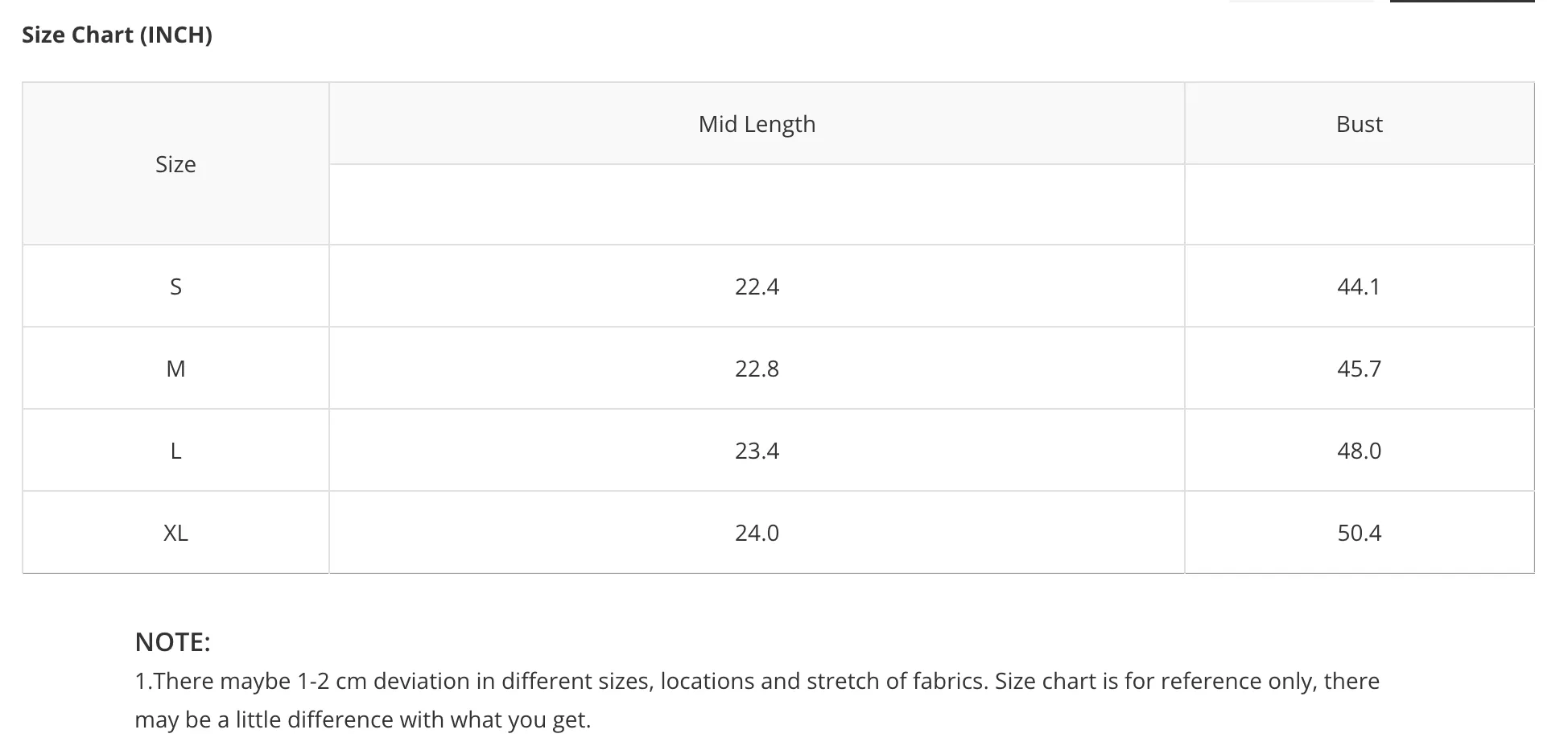Screen dimensions: 1568x742
Task: Select the S size row label
Action: click(175, 286)
